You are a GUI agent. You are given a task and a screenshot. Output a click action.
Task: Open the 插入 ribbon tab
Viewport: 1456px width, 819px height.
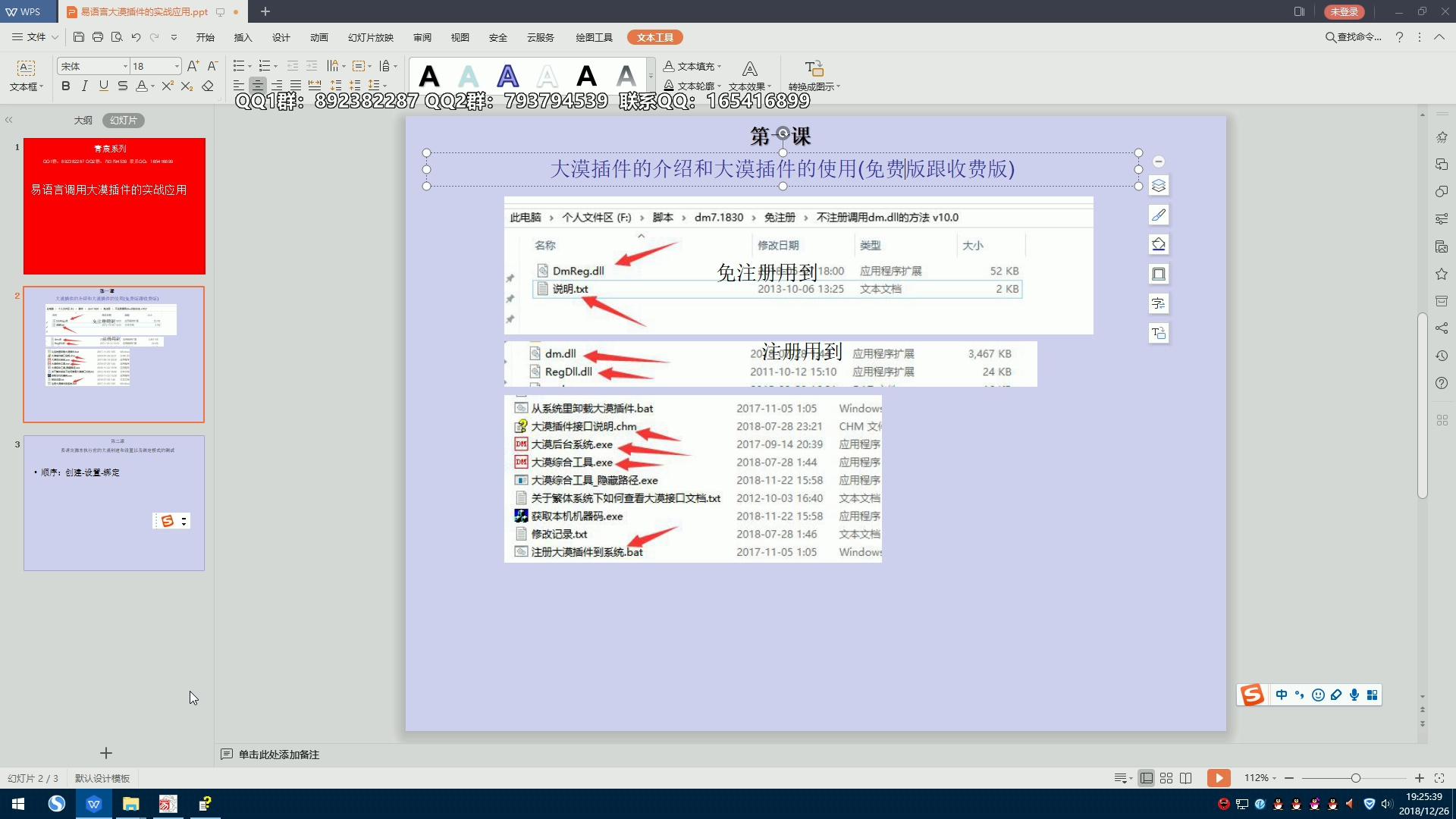click(243, 37)
